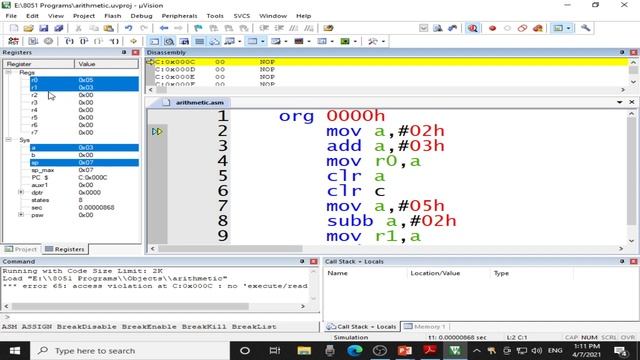Screen dimensions: 640x360
Task: Save all files
Action: [59, 28]
